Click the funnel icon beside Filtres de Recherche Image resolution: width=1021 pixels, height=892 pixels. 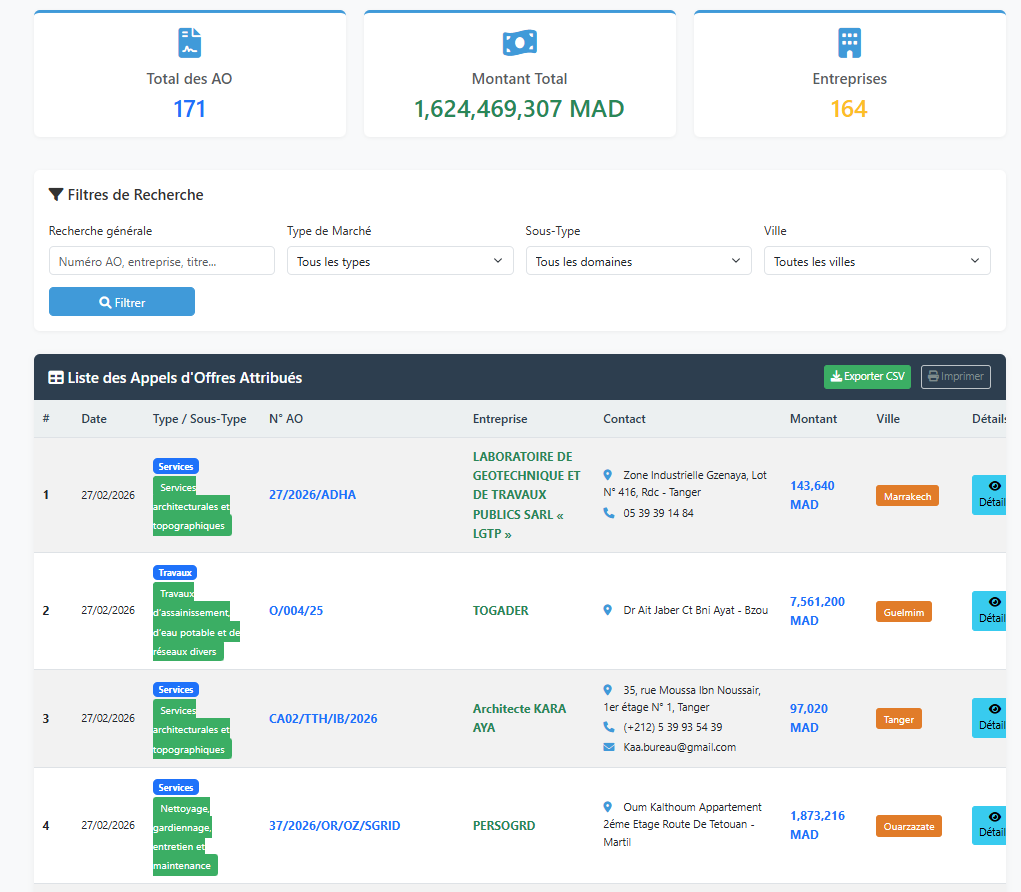[56, 195]
